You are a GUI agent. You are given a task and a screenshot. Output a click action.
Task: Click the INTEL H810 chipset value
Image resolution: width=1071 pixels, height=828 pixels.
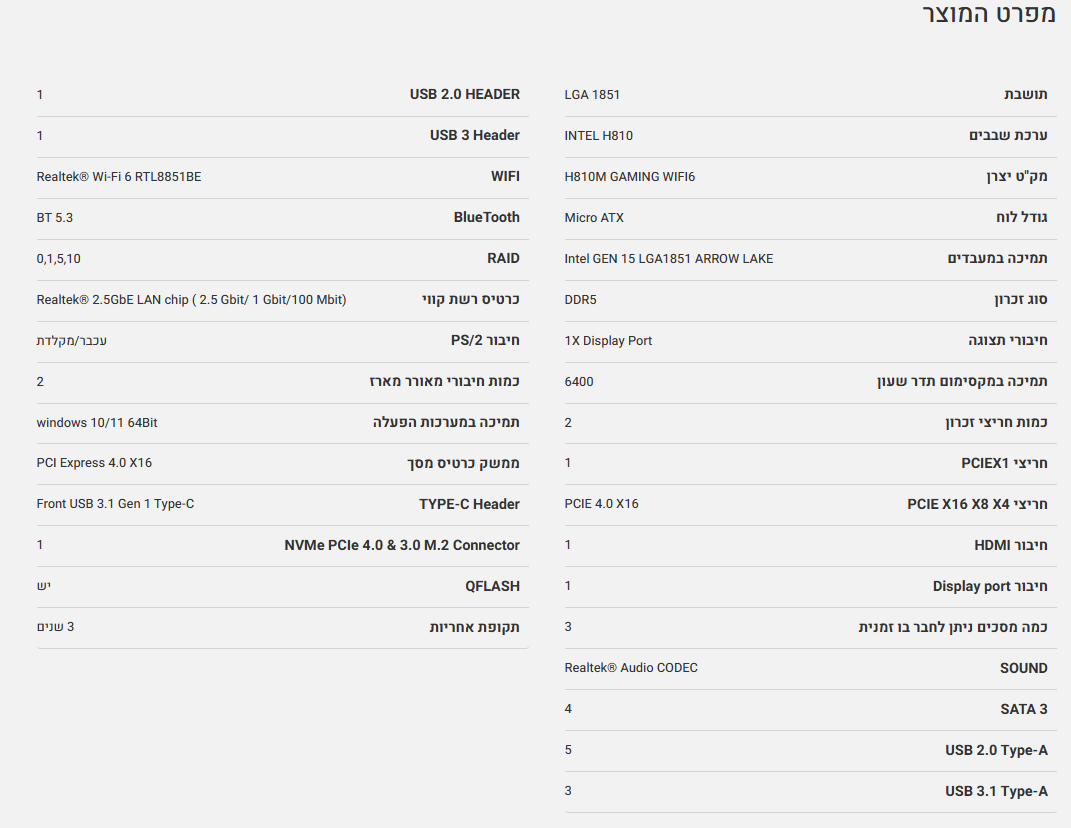pos(598,136)
